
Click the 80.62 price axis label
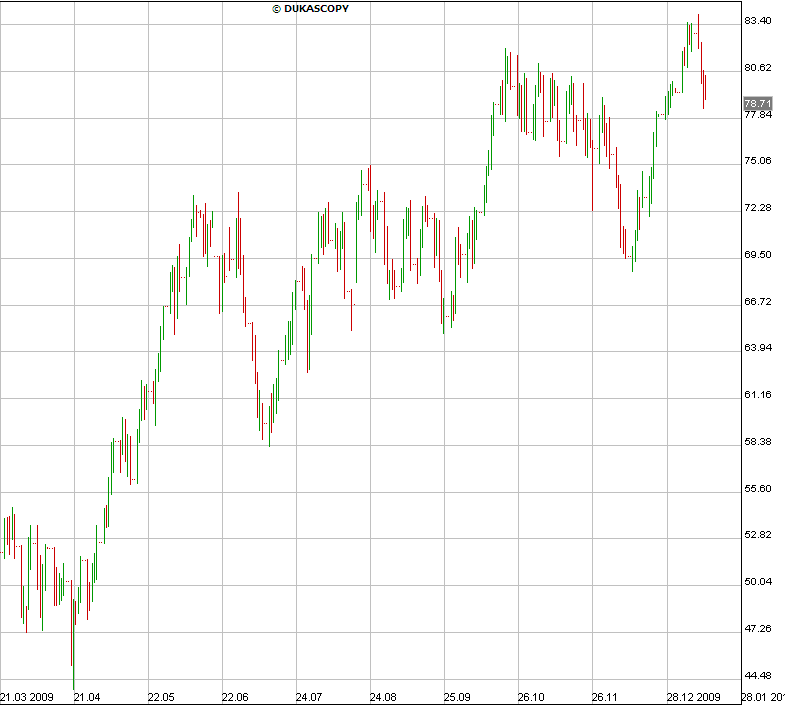[x=758, y=68]
